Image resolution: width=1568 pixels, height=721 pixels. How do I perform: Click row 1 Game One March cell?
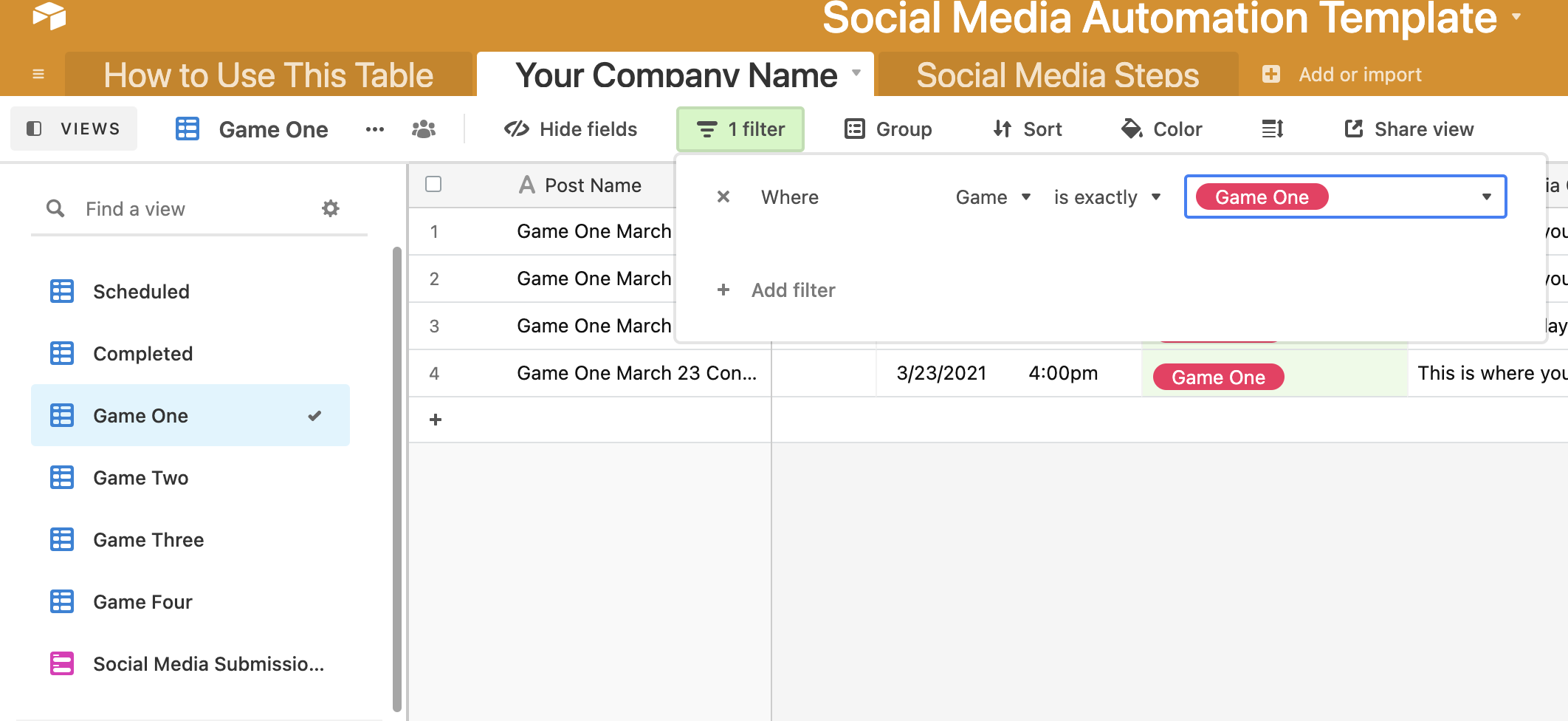tap(594, 231)
